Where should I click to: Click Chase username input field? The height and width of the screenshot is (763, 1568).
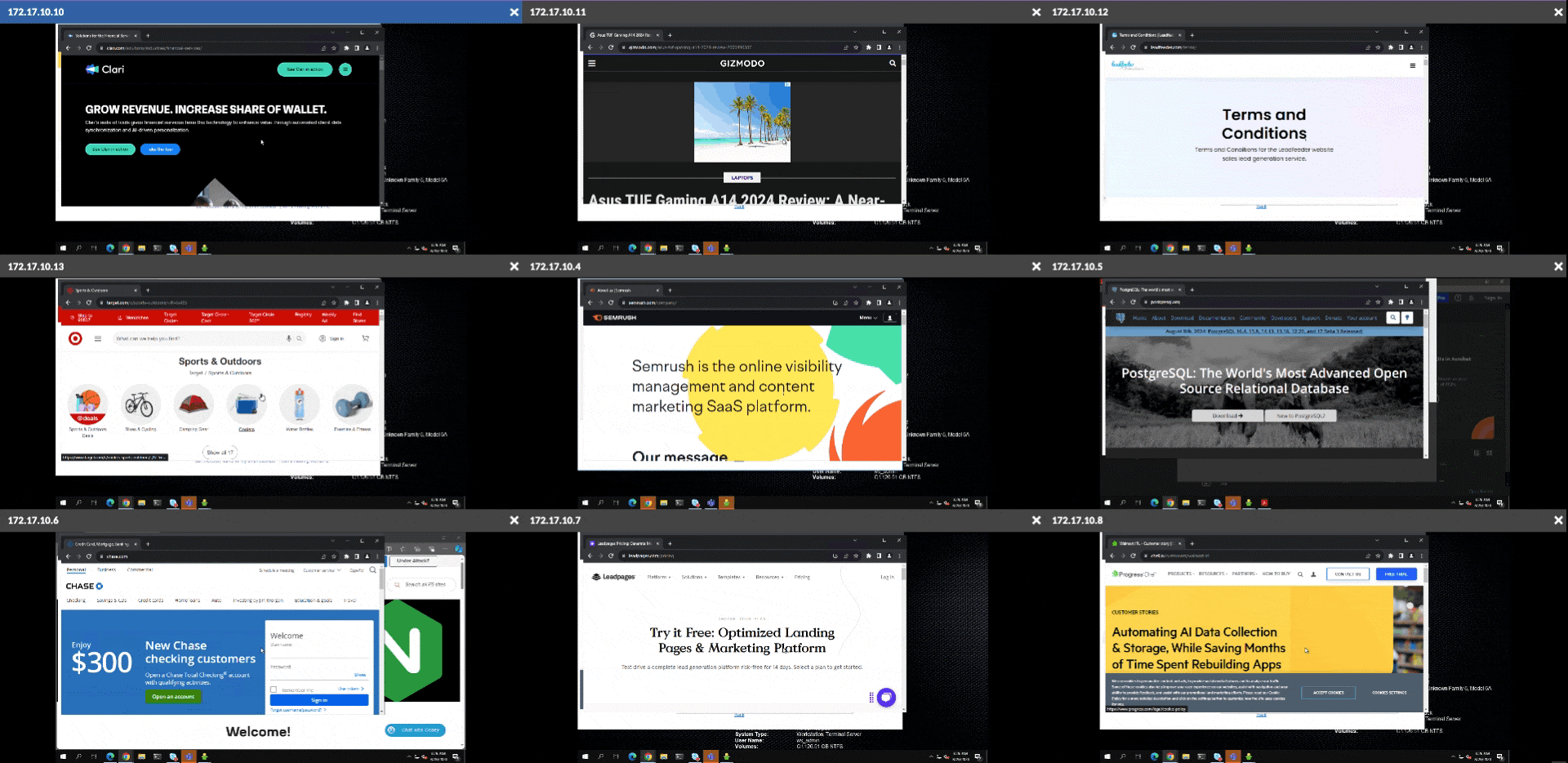318,650
